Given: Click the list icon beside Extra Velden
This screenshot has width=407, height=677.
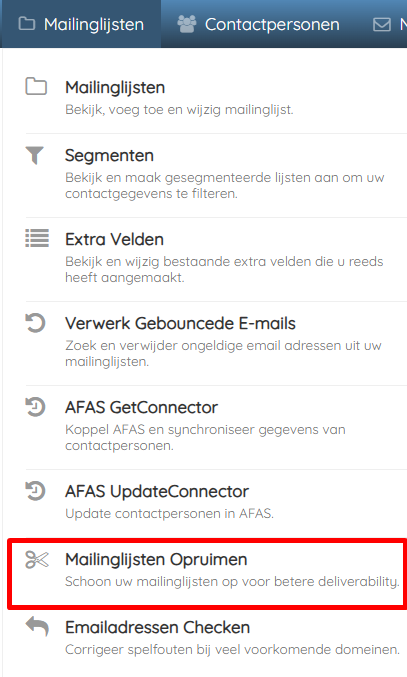Looking at the screenshot, I should coord(37,238).
